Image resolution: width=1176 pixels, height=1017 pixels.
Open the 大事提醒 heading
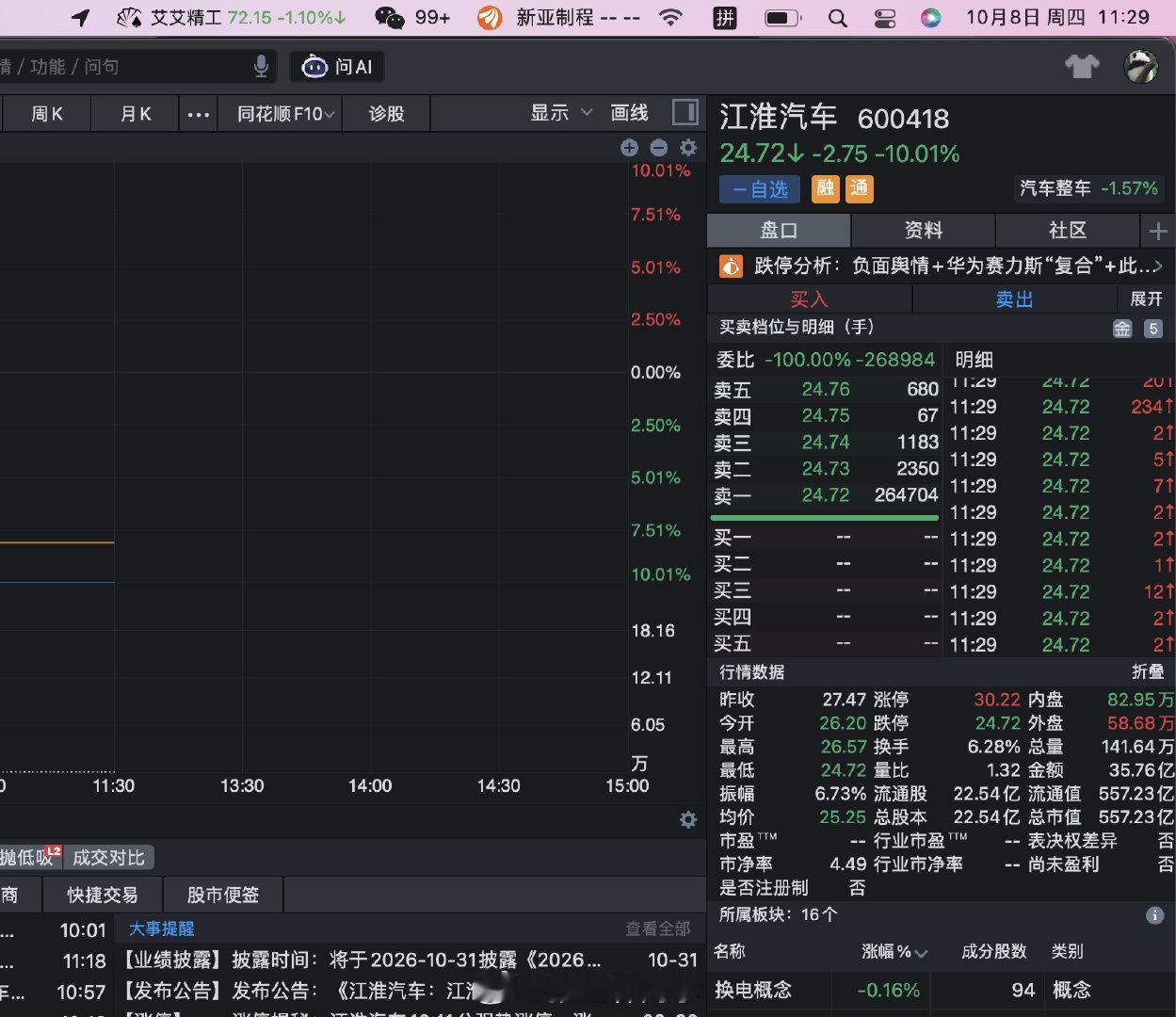coord(161,929)
